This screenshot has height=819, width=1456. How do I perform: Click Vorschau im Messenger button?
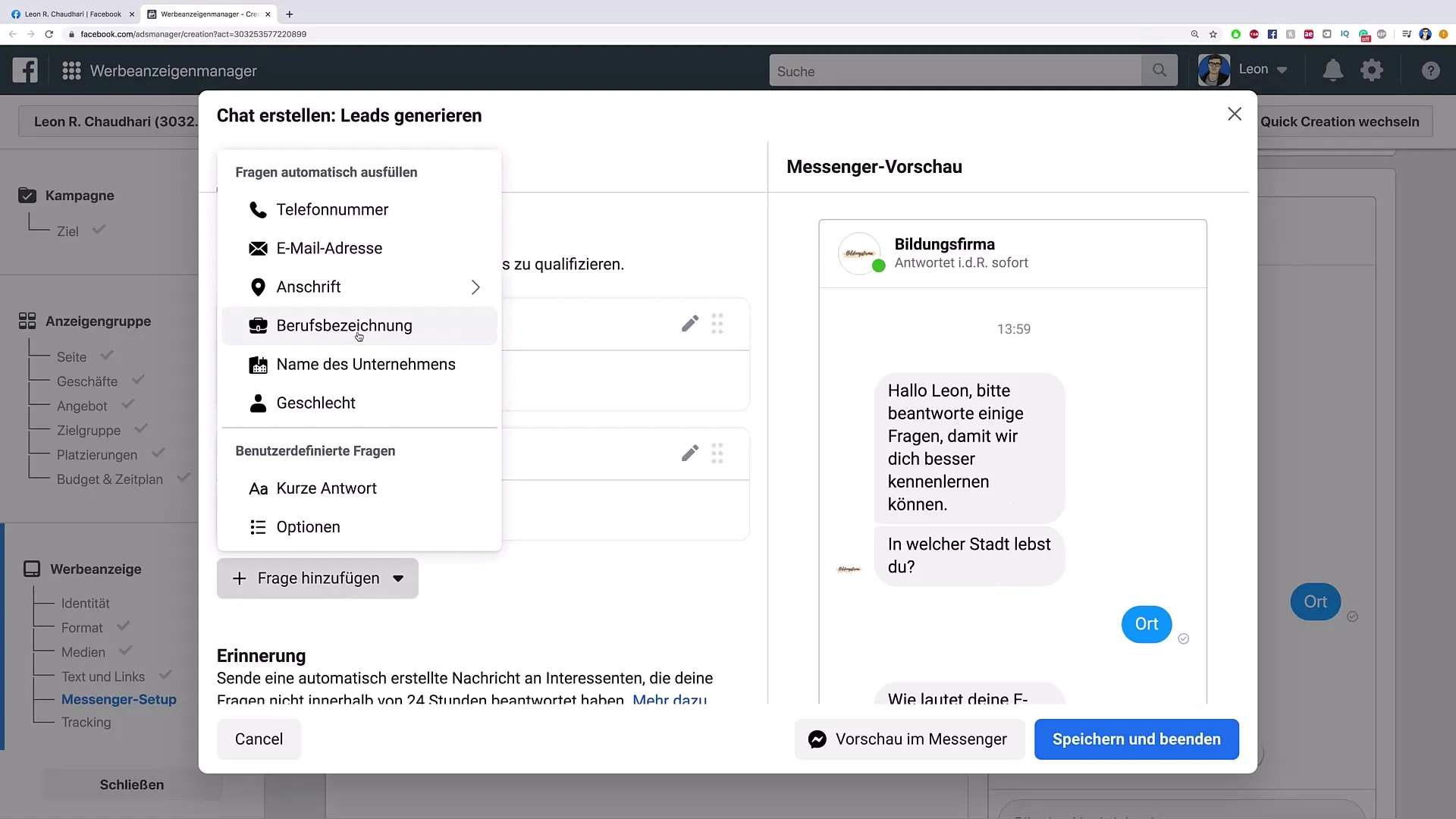click(x=908, y=739)
